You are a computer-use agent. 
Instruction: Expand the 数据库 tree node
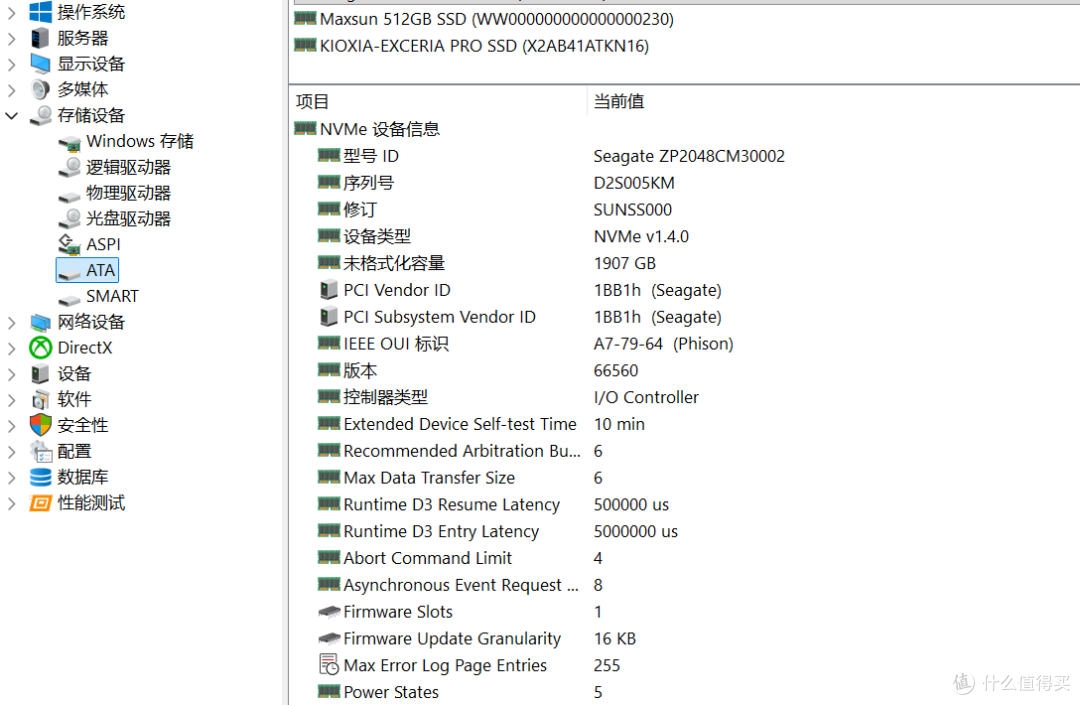(x=11, y=477)
